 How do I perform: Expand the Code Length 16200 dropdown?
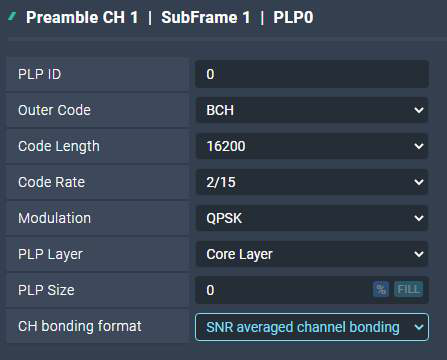pos(312,146)
